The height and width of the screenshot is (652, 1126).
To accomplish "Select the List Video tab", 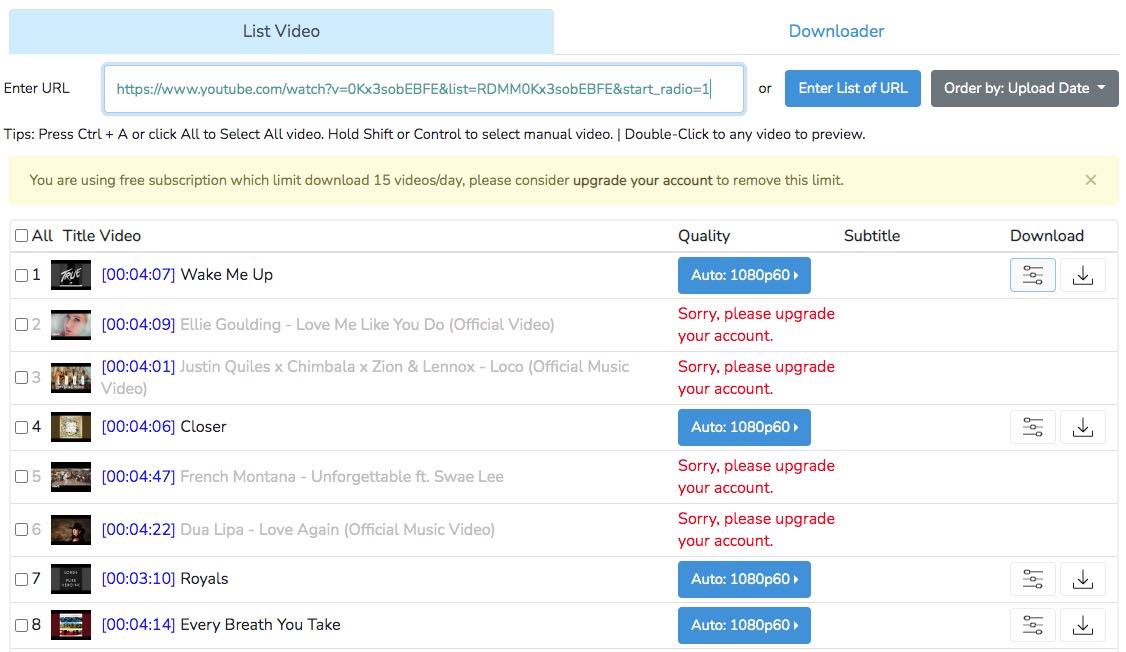I will click(x=281, y=31).
